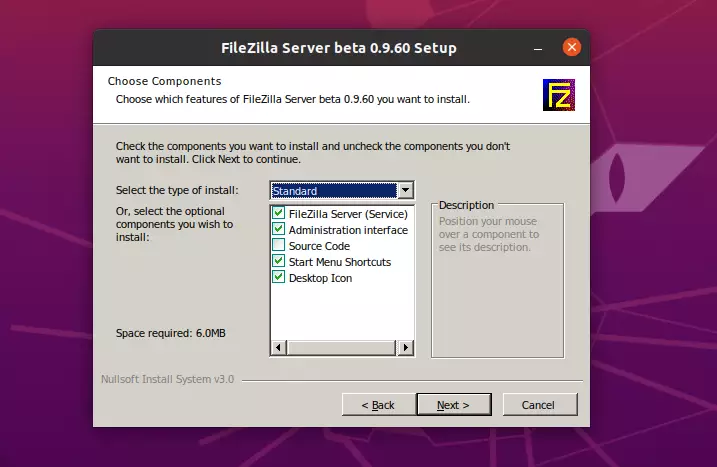Open the install type dropdown arrow

(x=405, y=190)
